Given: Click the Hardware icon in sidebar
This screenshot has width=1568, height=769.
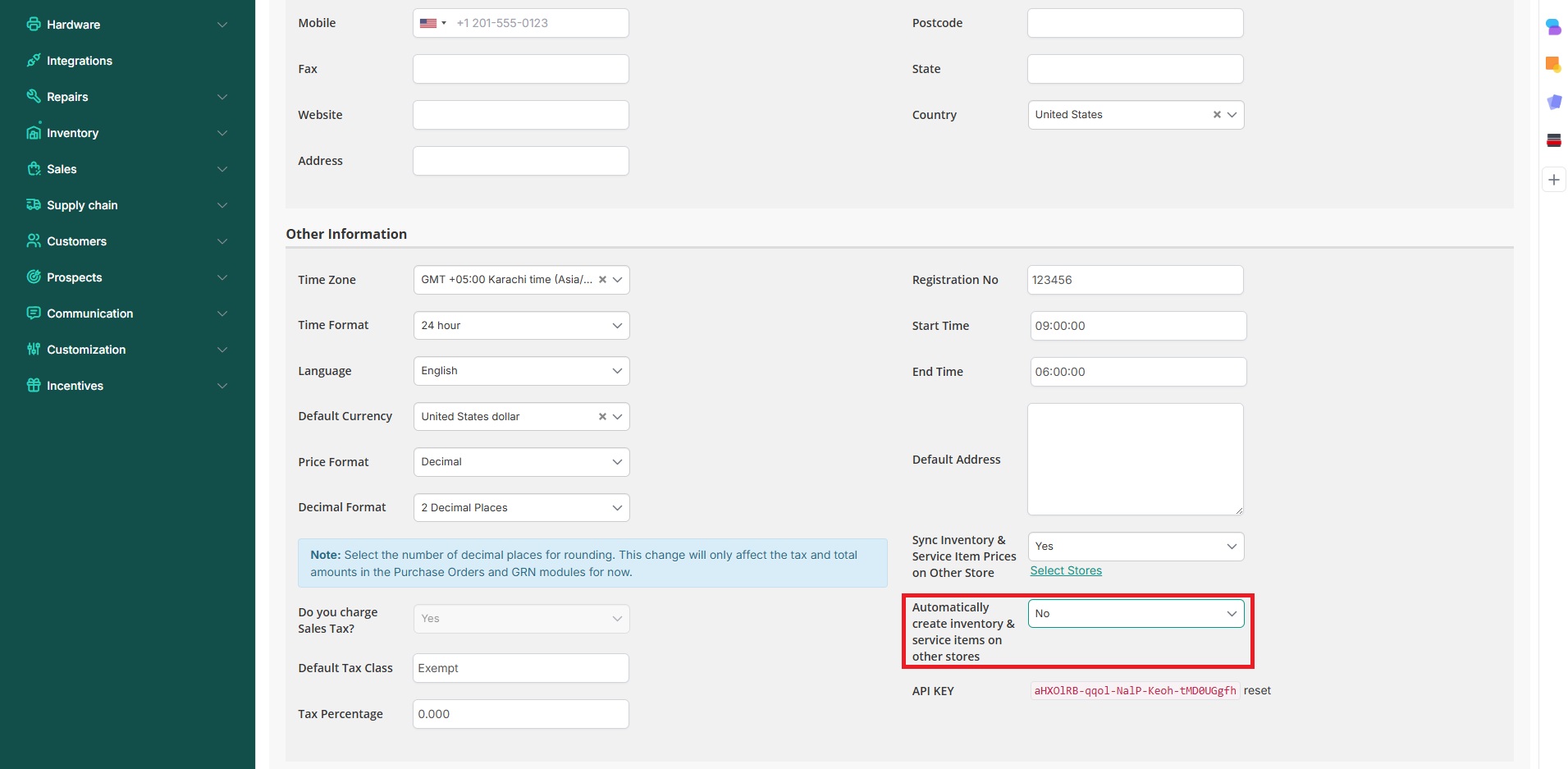Looking at the screenshot, I should (34, 25).
